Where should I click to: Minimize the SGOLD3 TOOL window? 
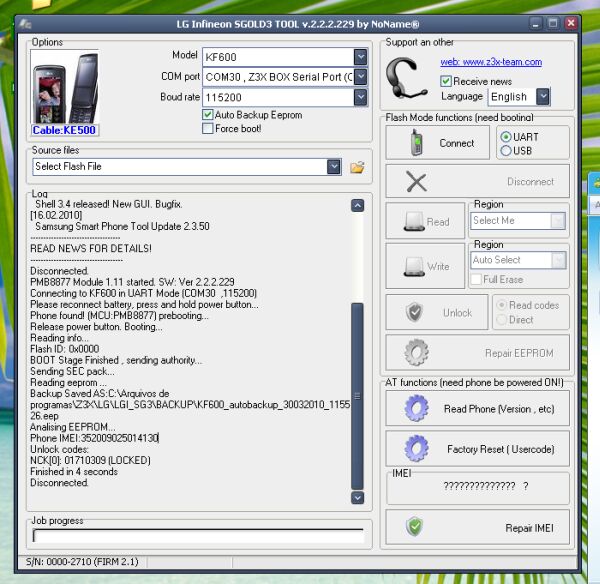coord(535,24)
